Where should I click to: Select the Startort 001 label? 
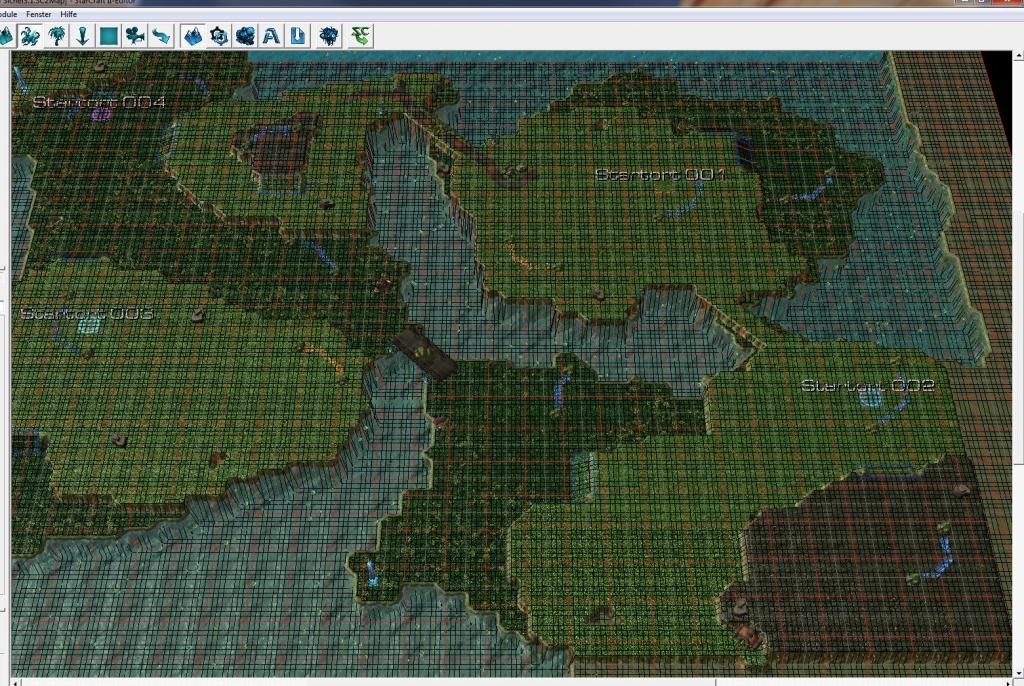[659, 175]
